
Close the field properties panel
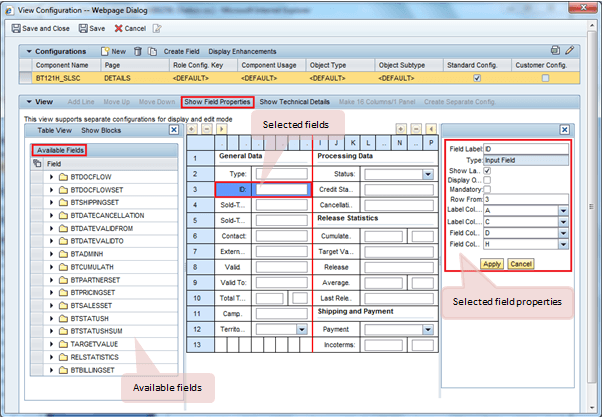point(564,130)
